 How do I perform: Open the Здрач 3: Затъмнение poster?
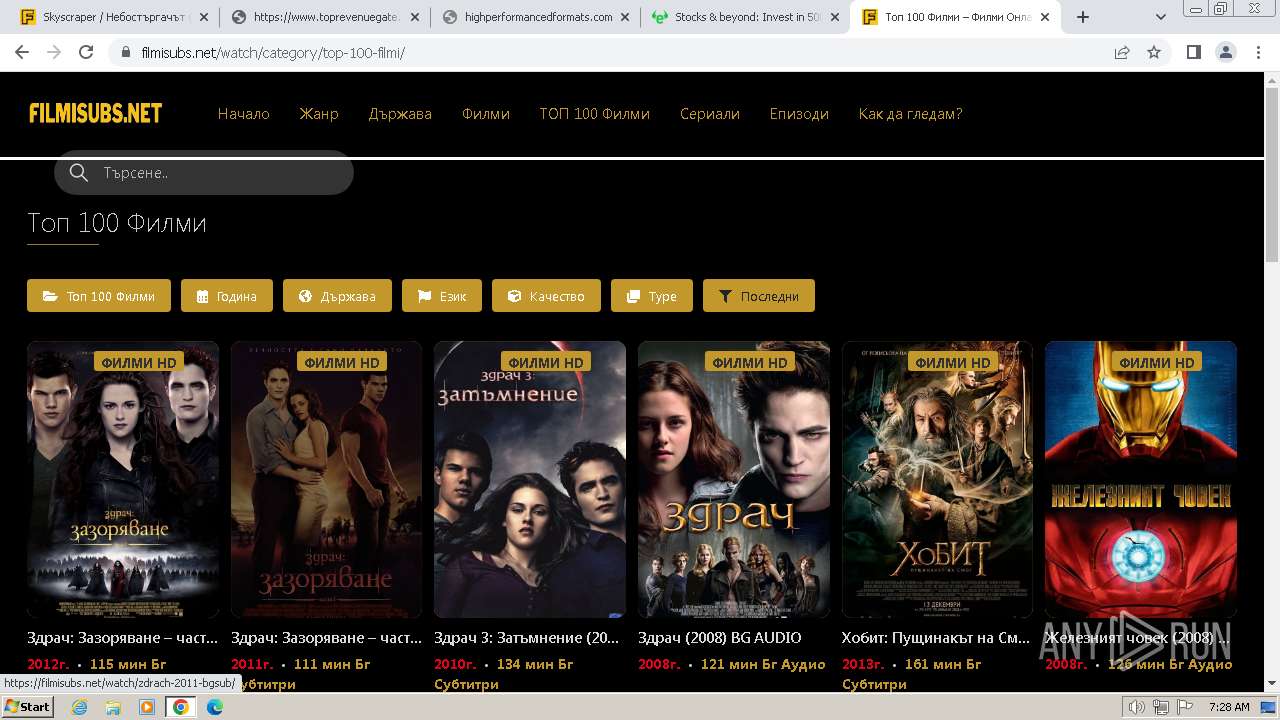[530, 480]
